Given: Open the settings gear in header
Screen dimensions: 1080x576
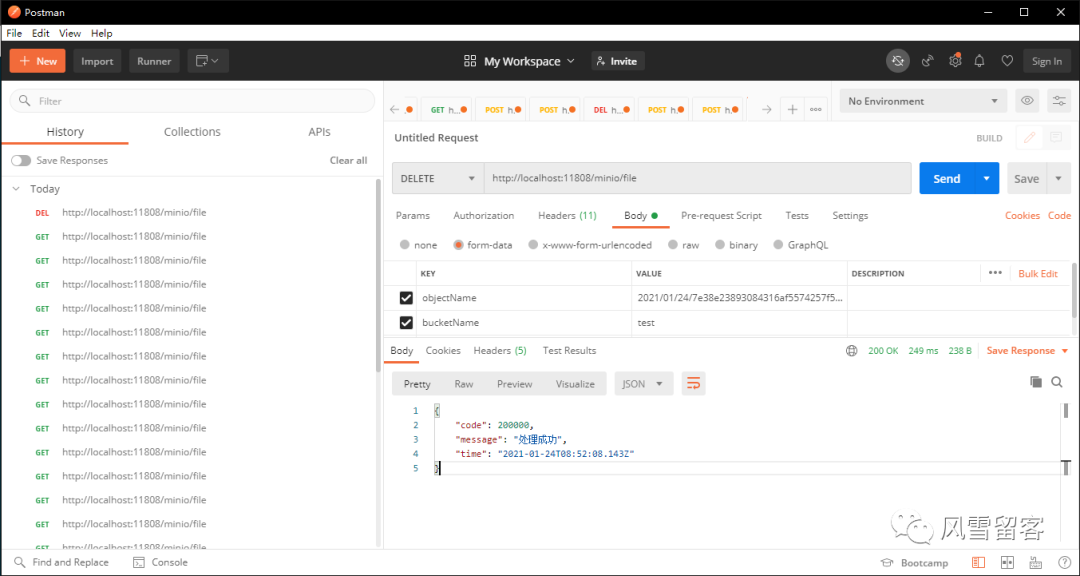Looking at the screenshot, I should 955,61.
